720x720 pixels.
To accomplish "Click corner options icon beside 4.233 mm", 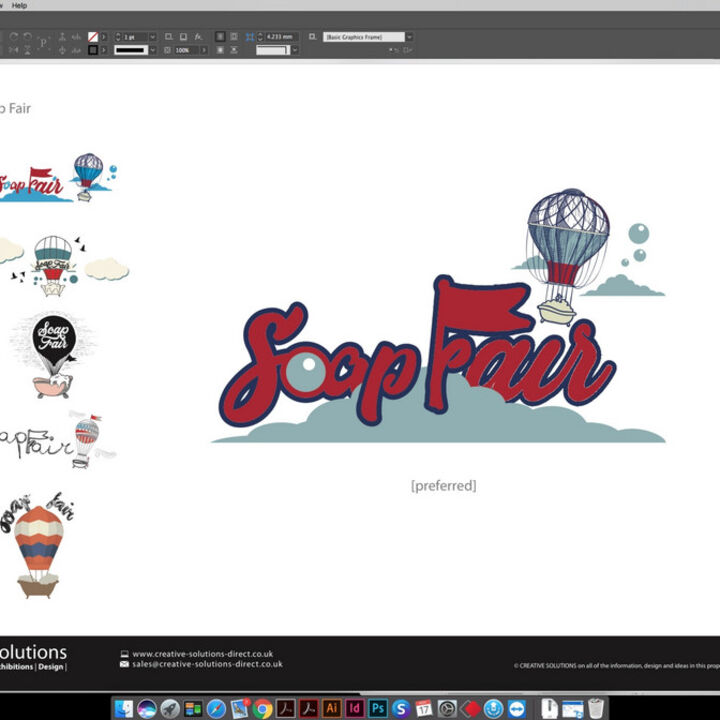I will [x=250, y=37].
